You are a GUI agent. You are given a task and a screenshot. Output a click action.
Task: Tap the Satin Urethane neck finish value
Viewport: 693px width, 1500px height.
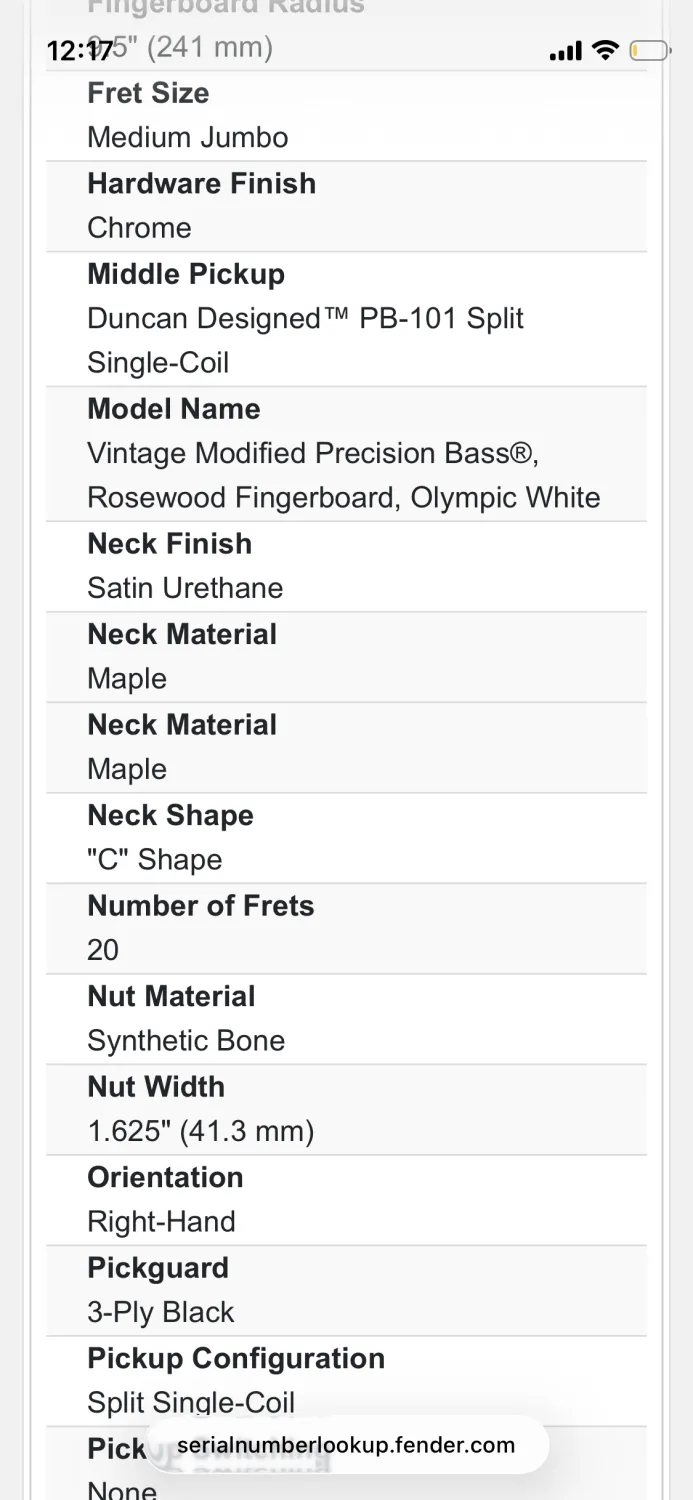[185, 588]
